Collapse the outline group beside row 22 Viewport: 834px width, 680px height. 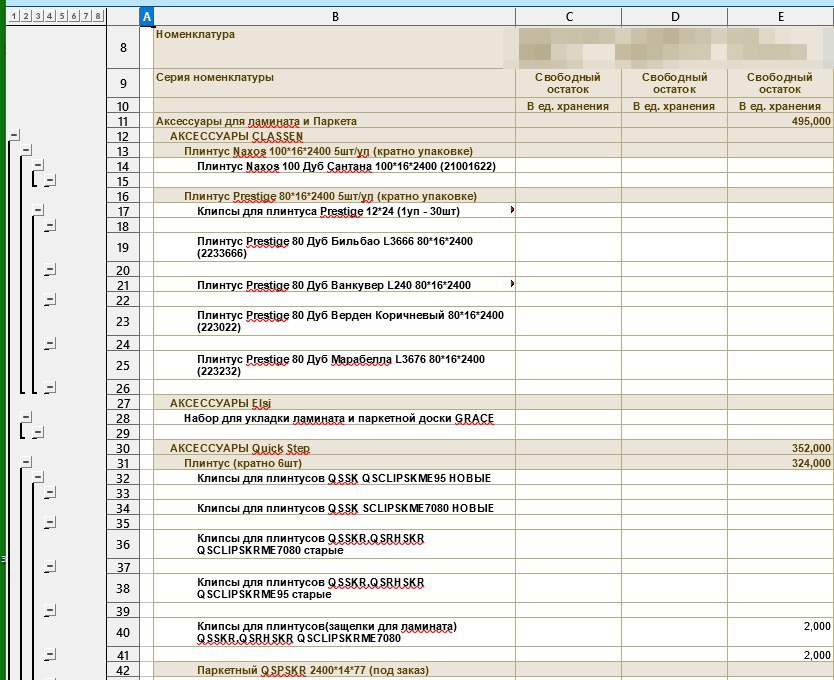(x=50, y=300)
